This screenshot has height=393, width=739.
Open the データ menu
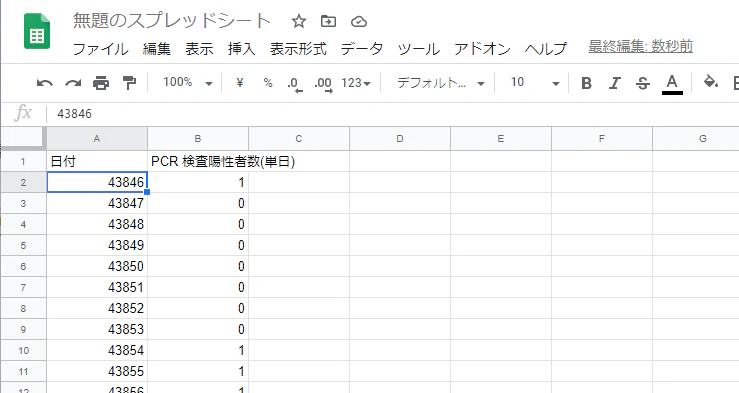(361, 49)
